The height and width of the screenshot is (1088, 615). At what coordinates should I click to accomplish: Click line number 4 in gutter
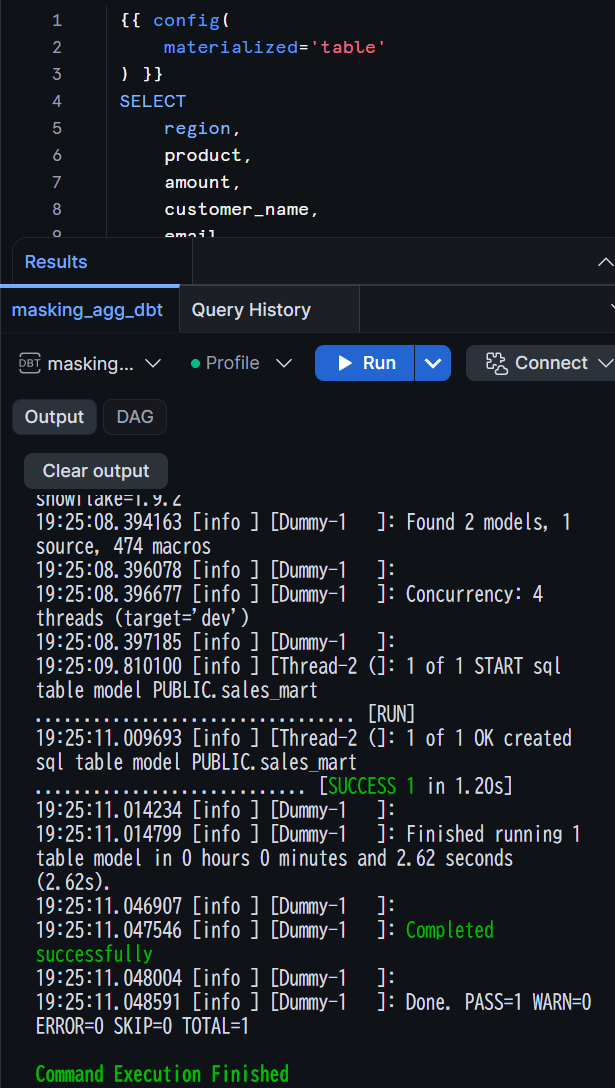click(57, 101)
